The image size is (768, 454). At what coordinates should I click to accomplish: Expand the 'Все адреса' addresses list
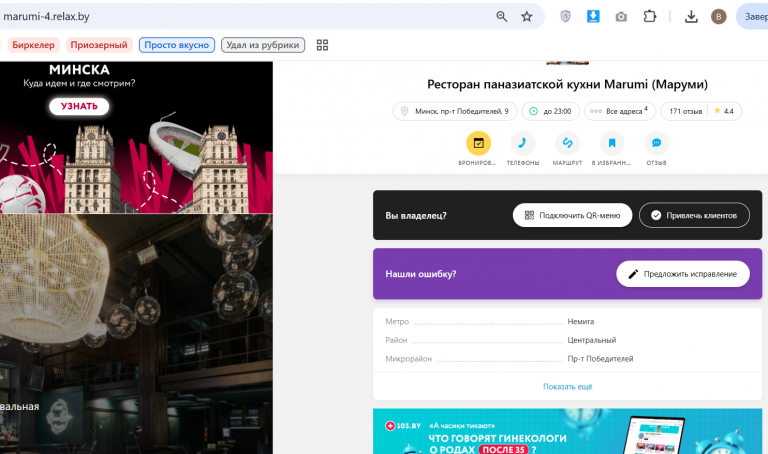[x=619, y=111]
